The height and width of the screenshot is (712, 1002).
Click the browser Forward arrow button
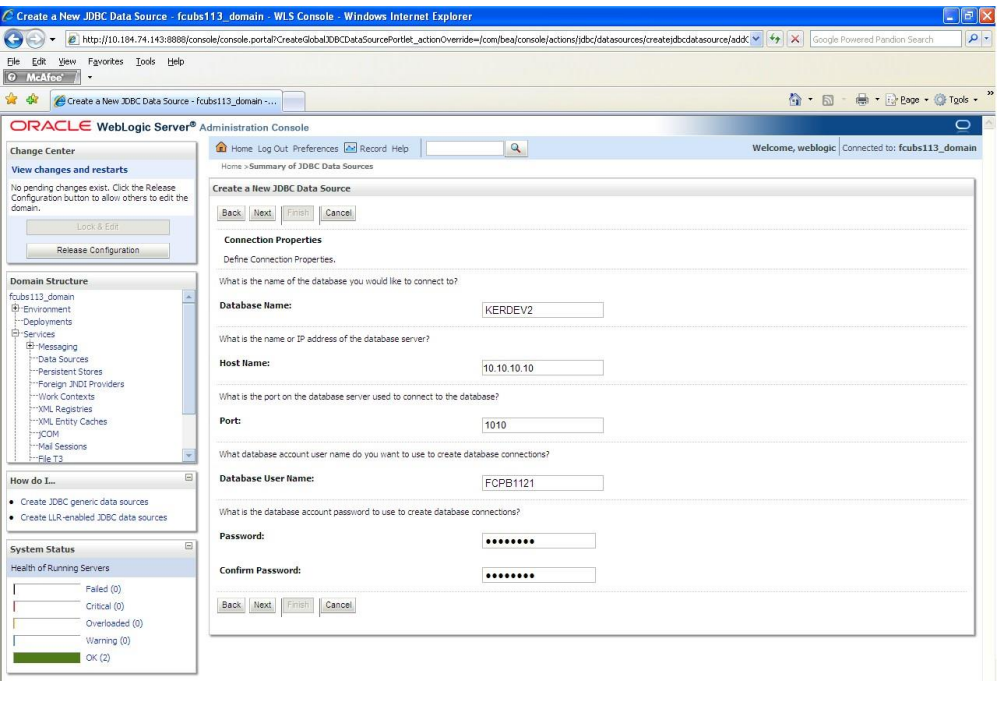pyautogui.click(x=35, y=39)
